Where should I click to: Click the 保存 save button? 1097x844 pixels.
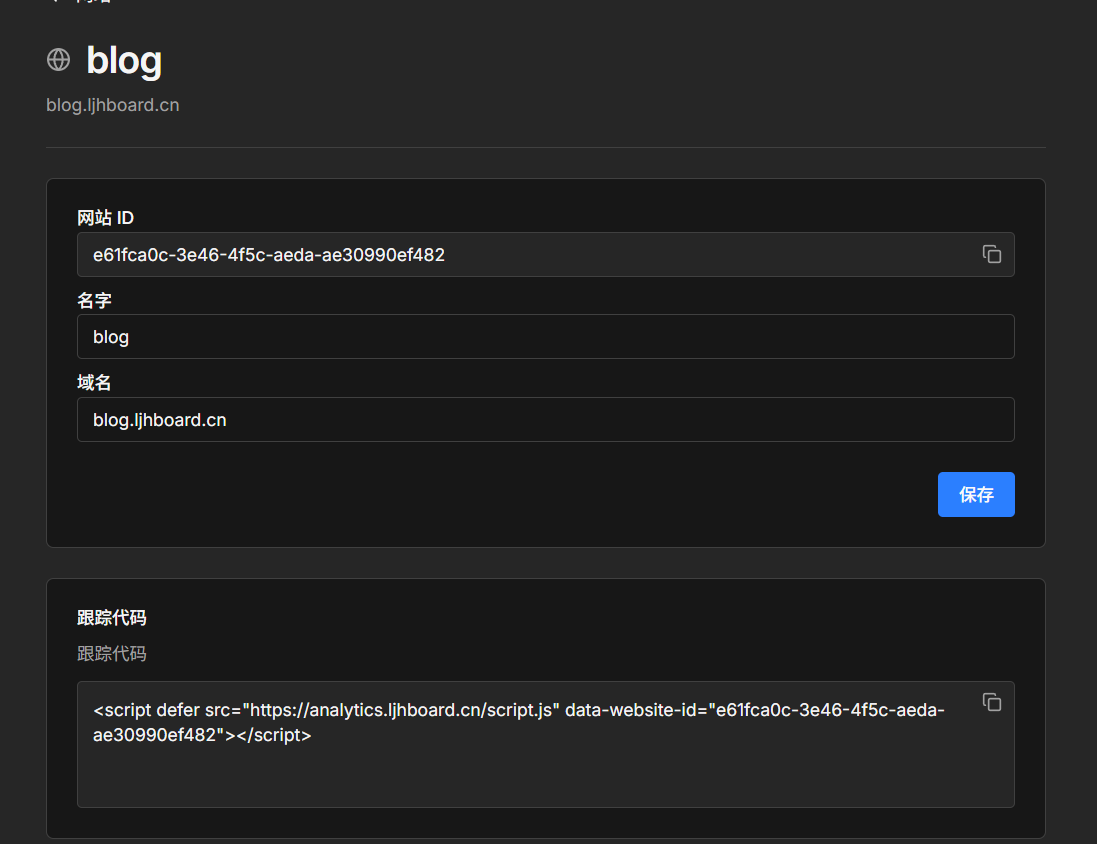pyautogui.click(x=976, y=495)
